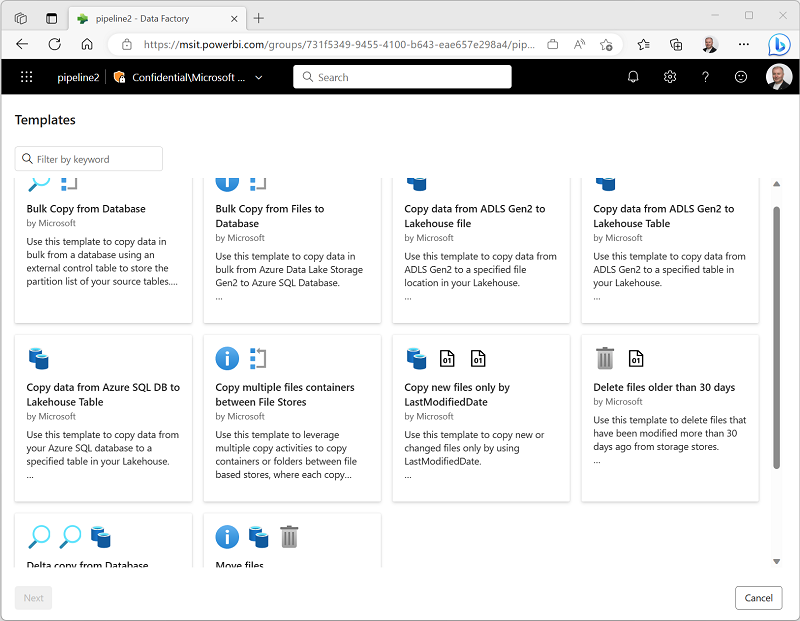Open browser Settings and more ellipsis
800x621 pixels.
point(744,44)
